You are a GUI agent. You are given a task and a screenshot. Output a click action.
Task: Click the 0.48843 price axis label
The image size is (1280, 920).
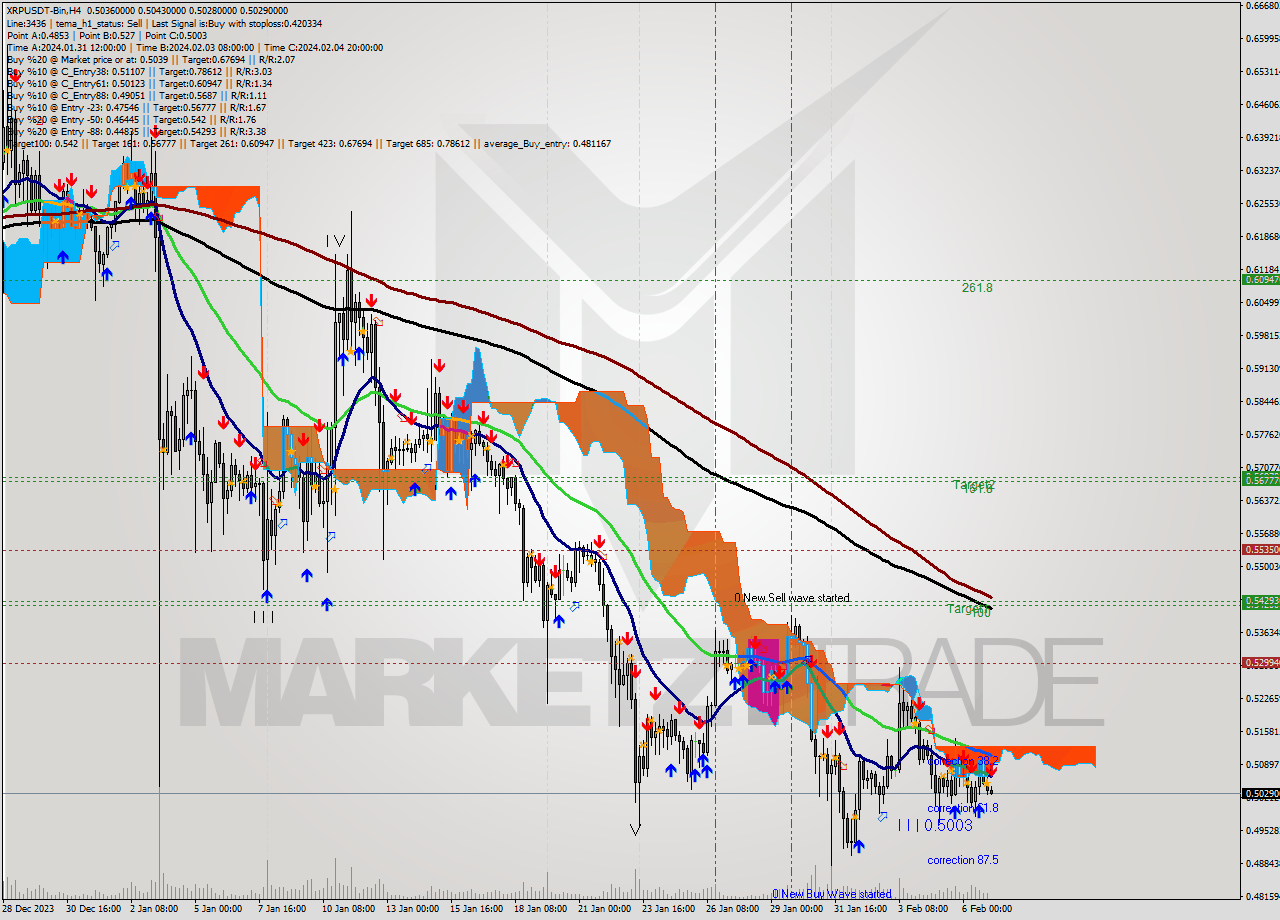[x=1262, y=863]
